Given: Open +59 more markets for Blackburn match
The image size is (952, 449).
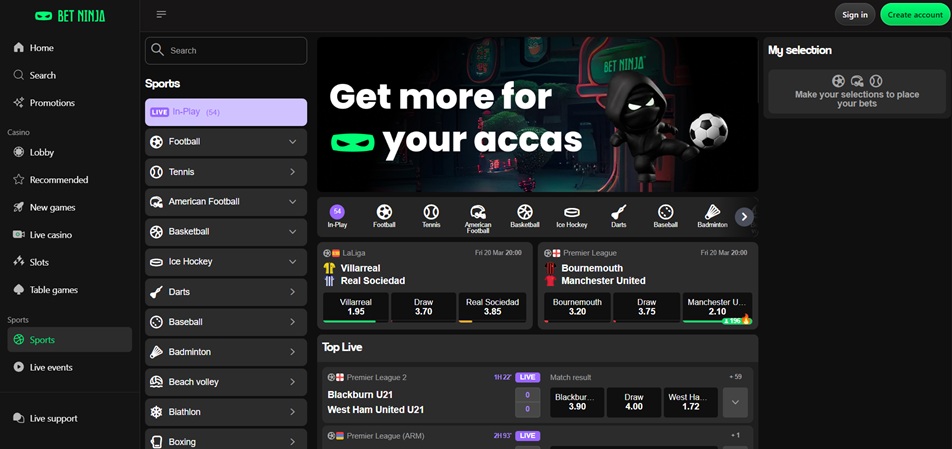Looking at the screenshot, I should (x=736, y=377).
